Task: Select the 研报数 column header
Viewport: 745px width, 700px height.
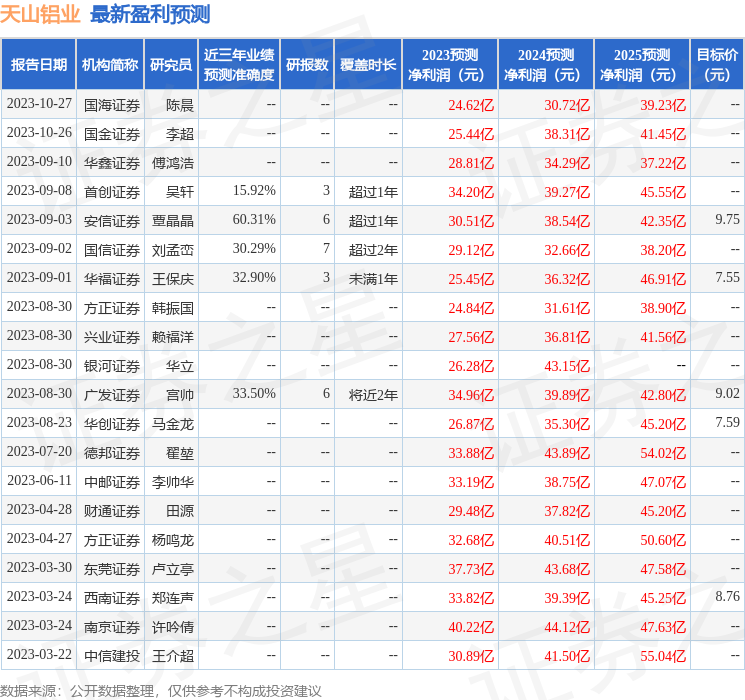Action: click(x=307, y=65)
